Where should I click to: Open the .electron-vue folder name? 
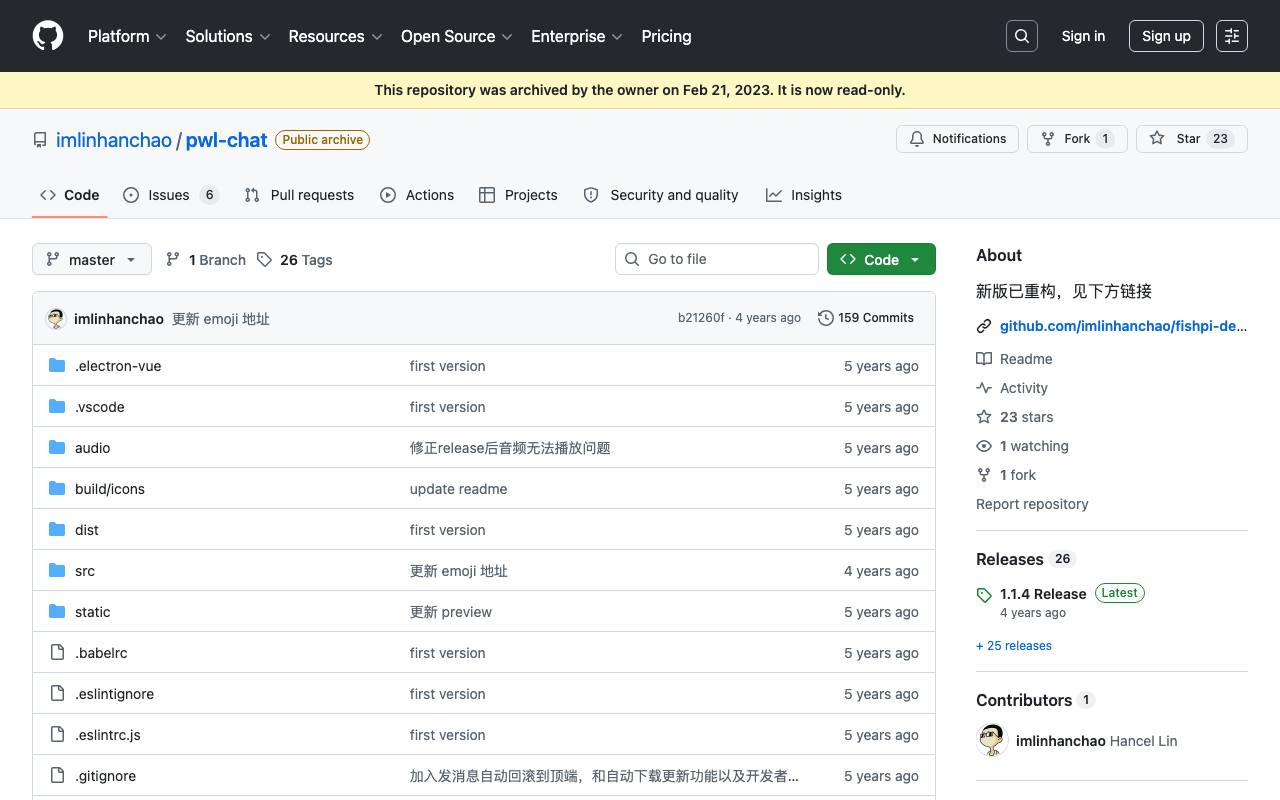118,366
